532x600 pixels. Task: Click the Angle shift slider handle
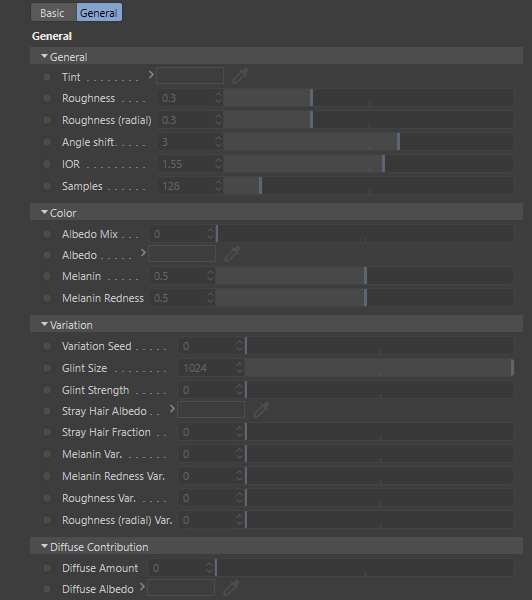398,142
